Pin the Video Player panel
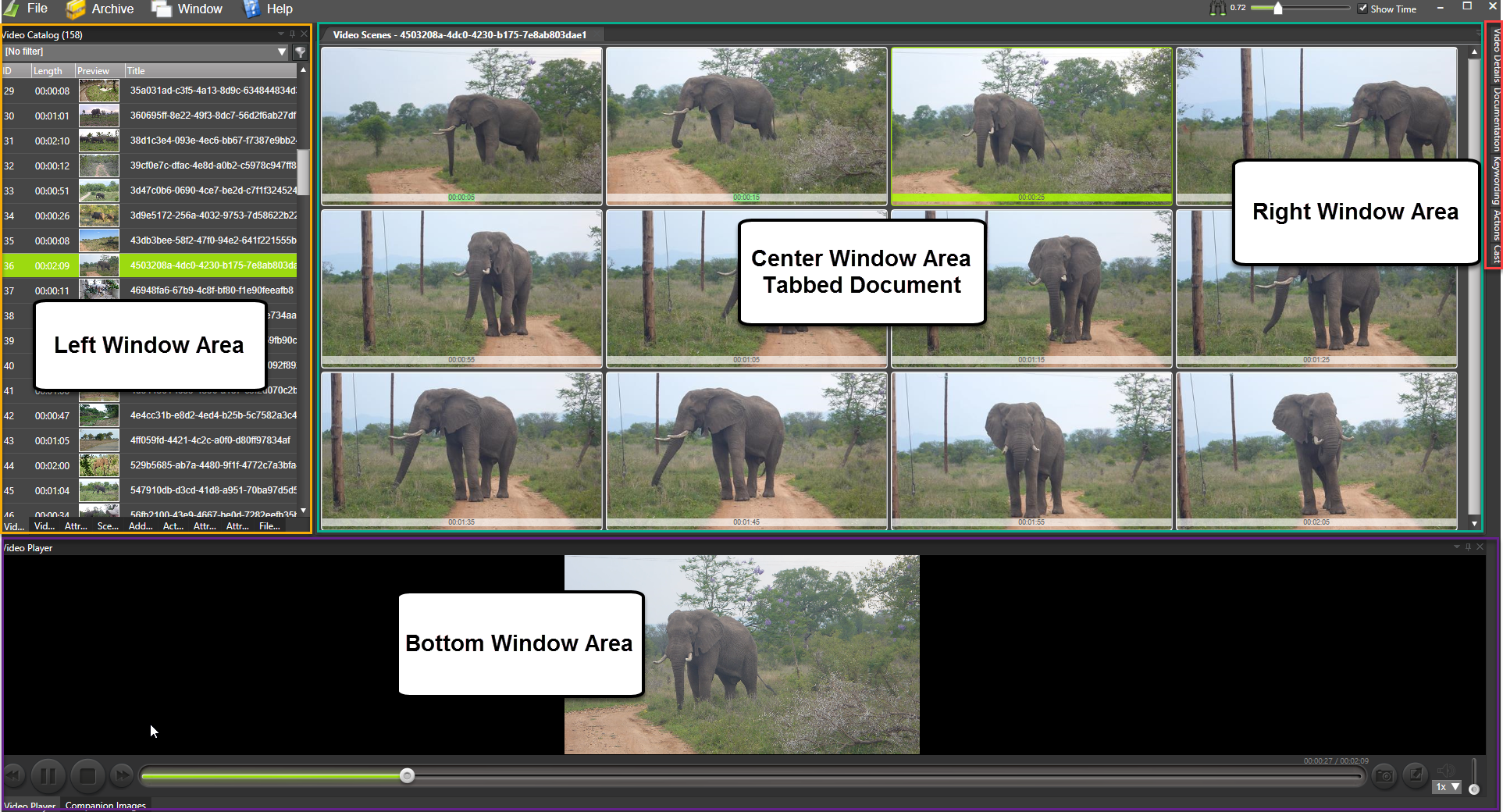Screen dimensions: 1503x812 click(x=1468, y=547)
